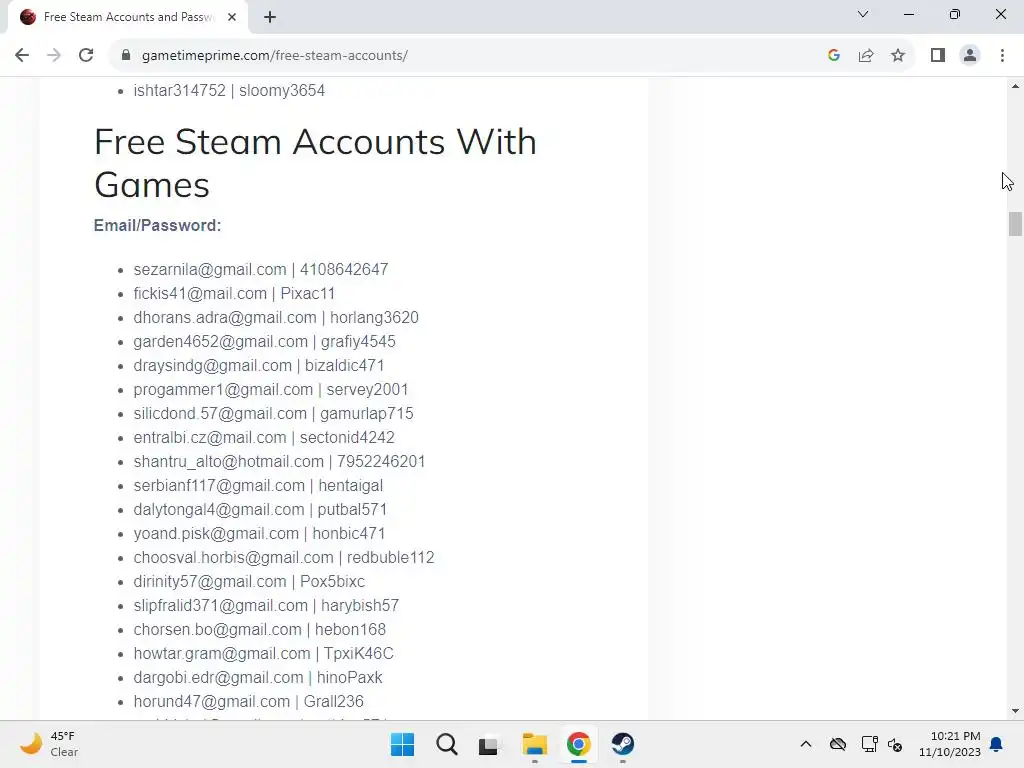
Task: Click the fickis41@mail.com entry
Action: [x=234, y=293]
